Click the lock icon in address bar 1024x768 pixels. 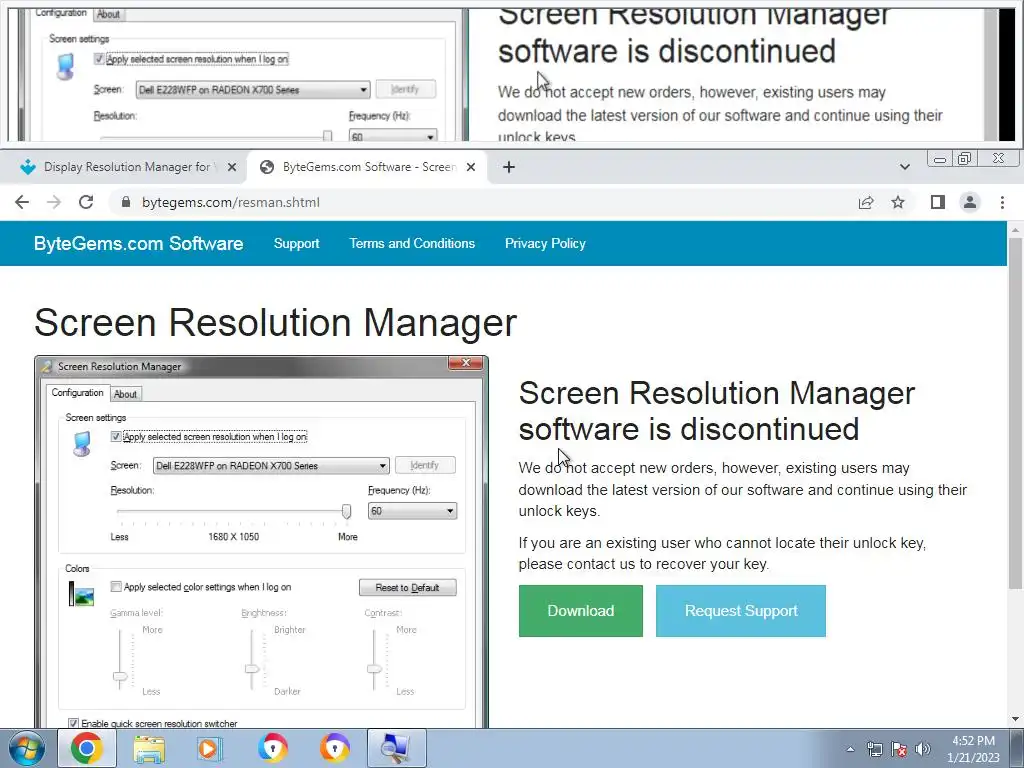(126, 202)
